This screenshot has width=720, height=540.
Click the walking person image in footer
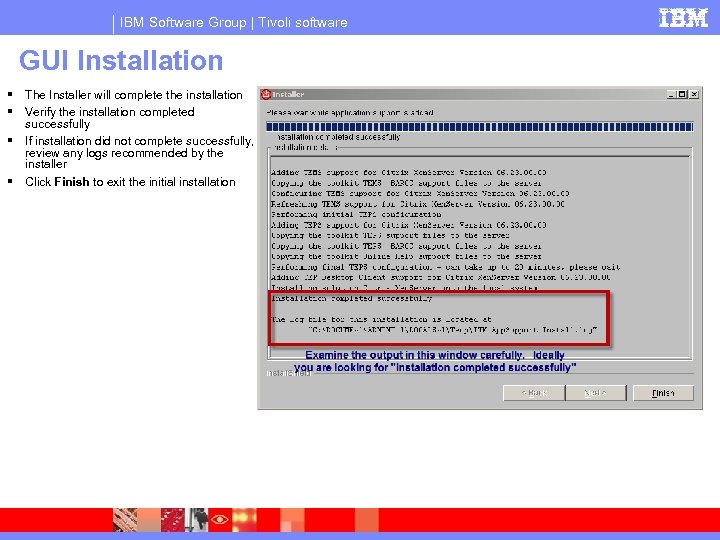[199, 520]
